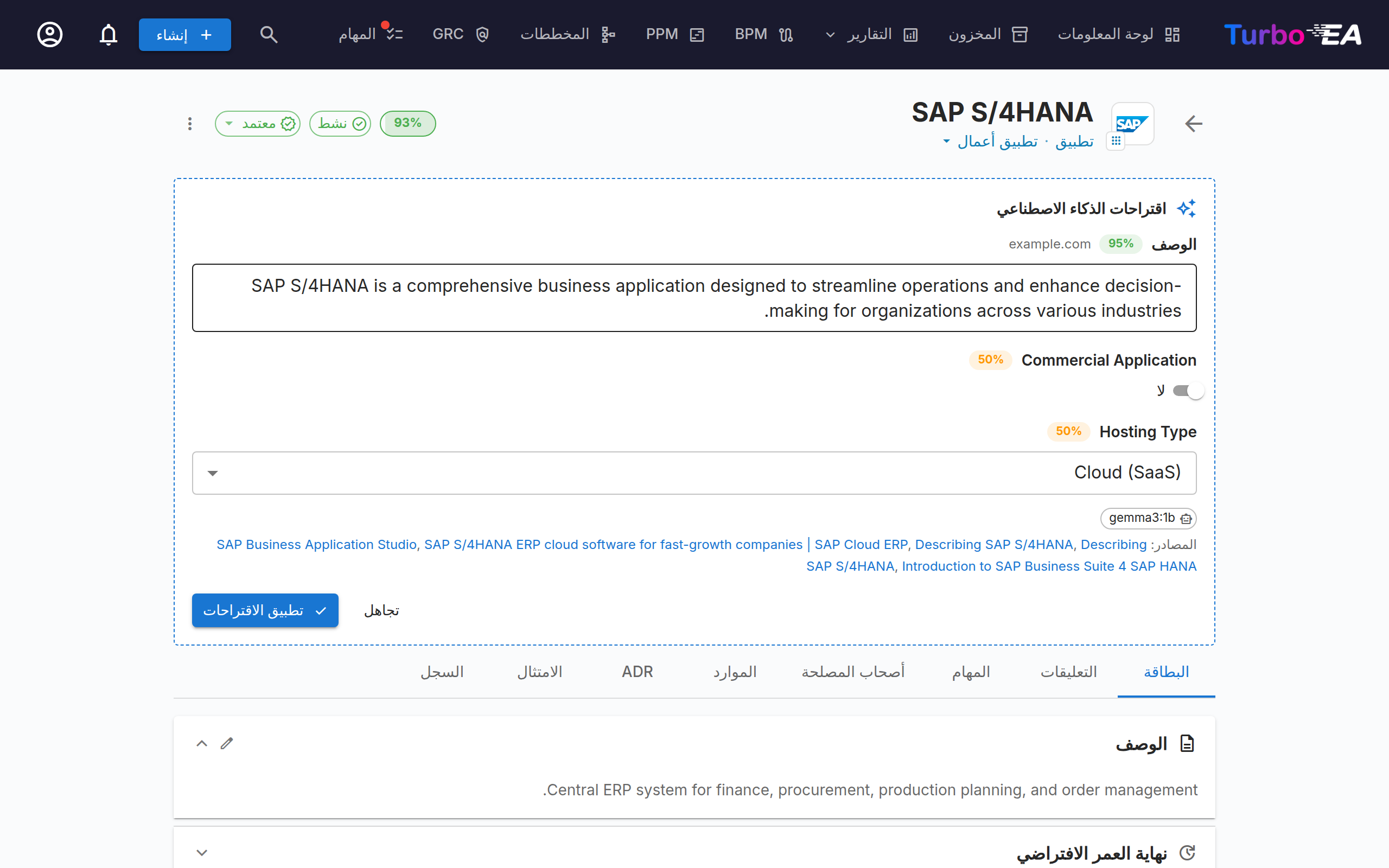Open the three-dot more options menu
The width and height of the screenshot is (1389, 868).
190,124
